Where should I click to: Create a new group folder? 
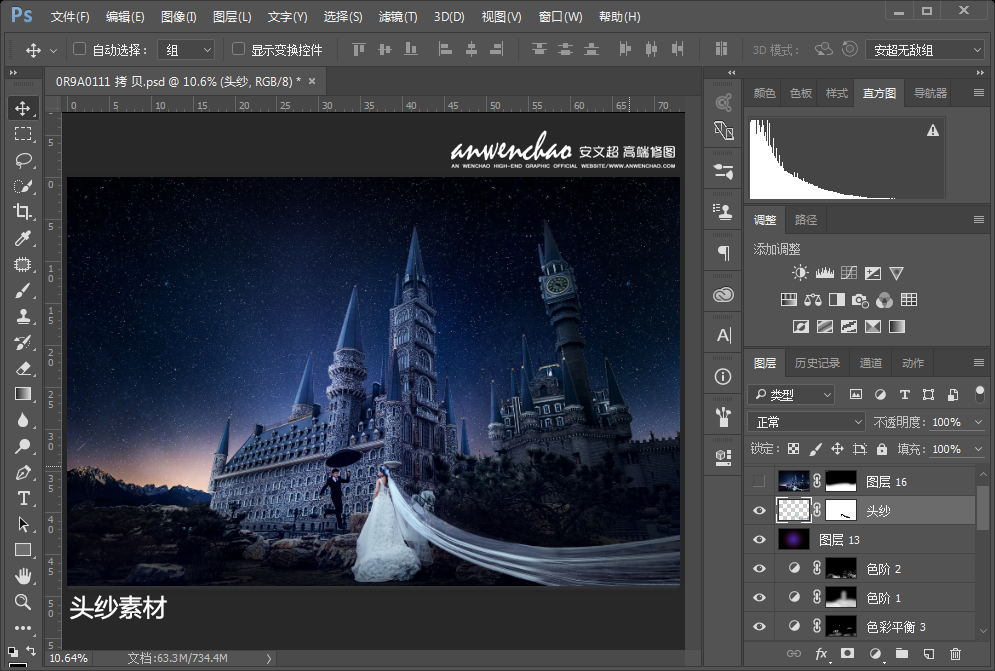pos(902,653)
